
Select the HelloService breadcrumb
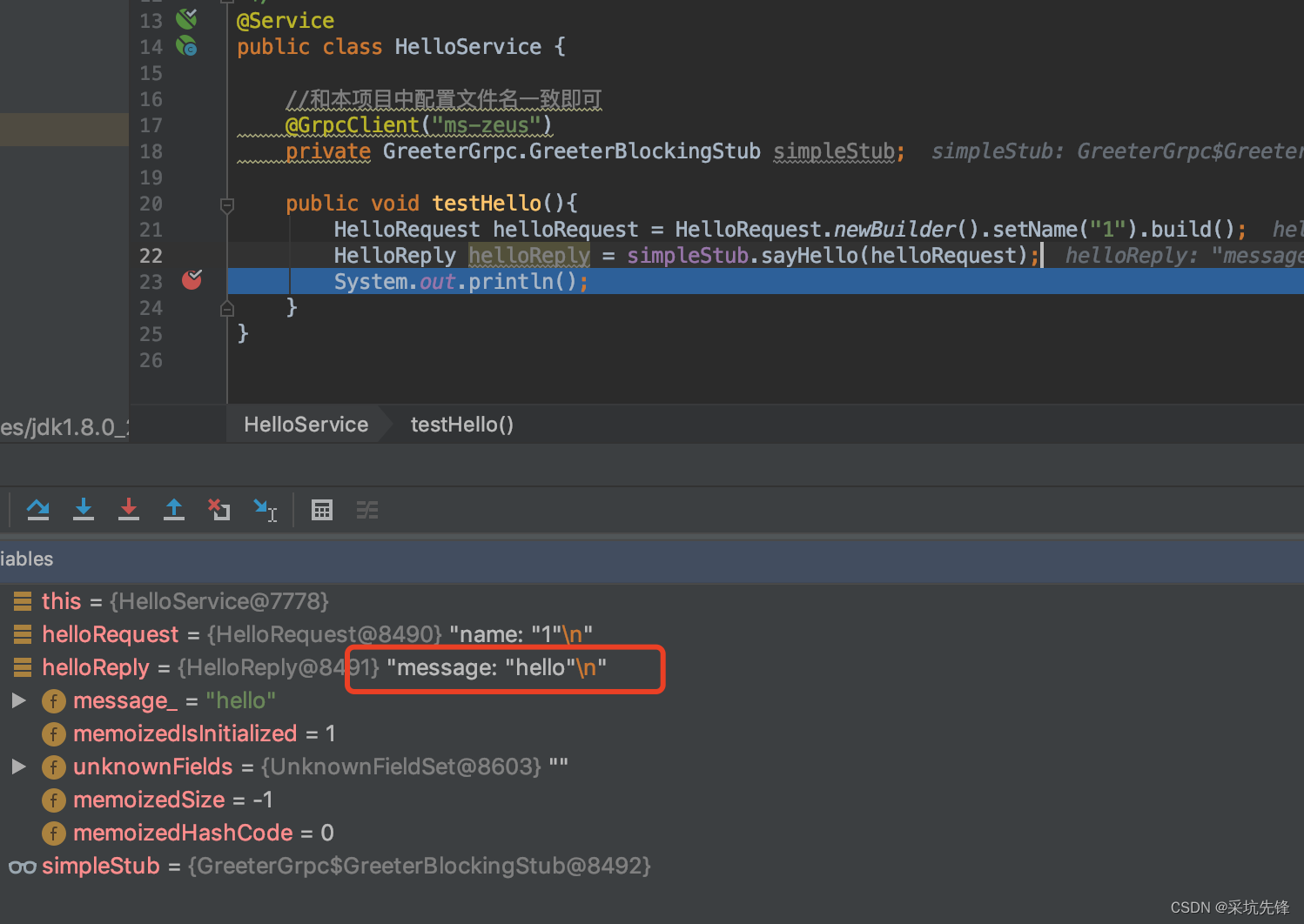306,425
